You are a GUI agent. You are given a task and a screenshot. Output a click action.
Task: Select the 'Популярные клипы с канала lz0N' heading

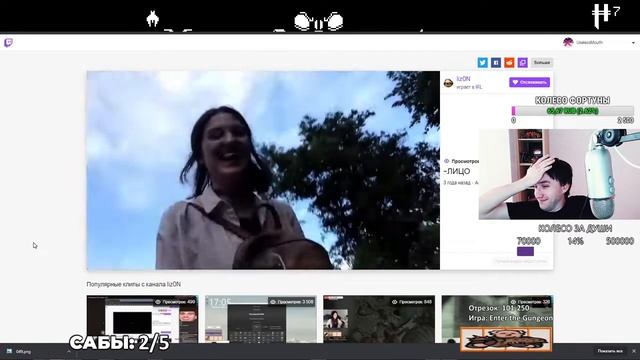click(x=133, y=284)
